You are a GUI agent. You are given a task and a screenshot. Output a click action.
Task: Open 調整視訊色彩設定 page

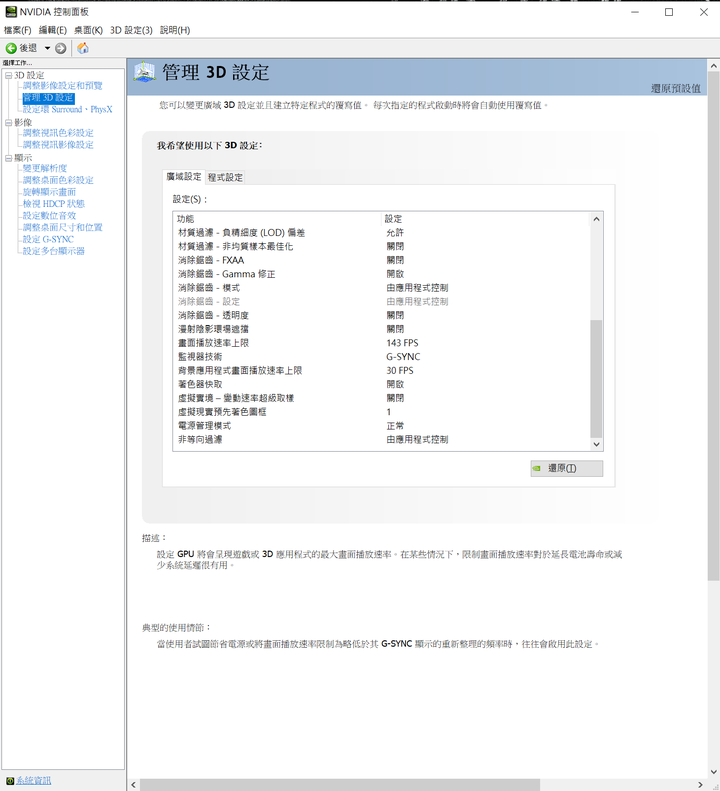click(58, 133)
